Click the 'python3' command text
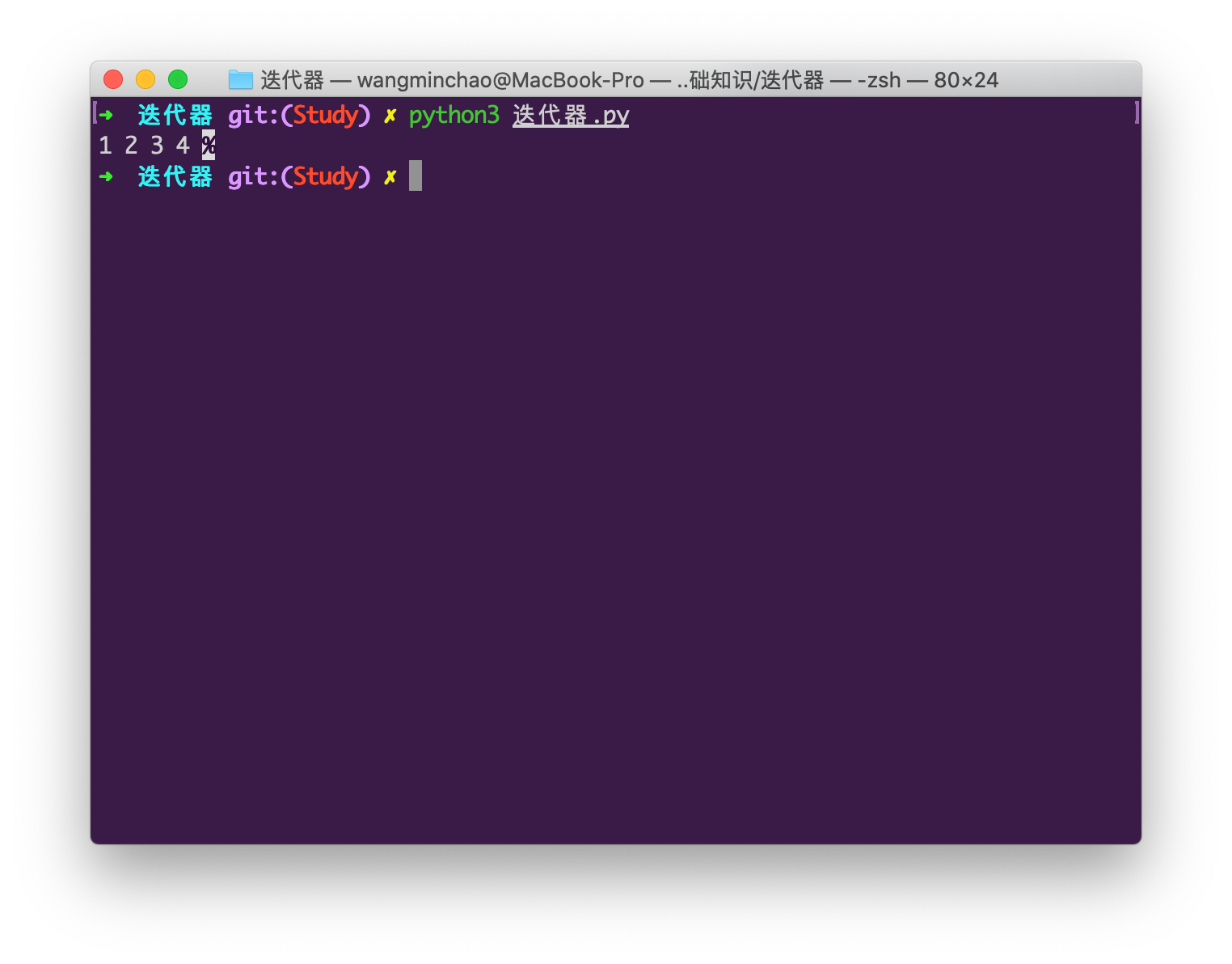The width and height of the screenshot is (1232, 964). [454, 116]
